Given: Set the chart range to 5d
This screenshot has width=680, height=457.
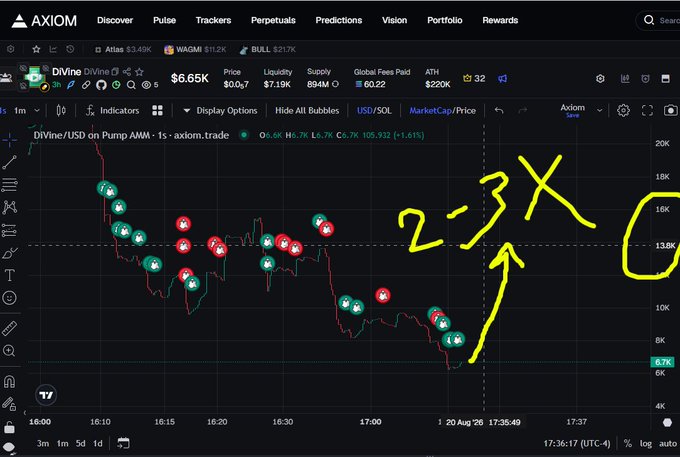Looking at the screenshot, I should (x=81, y=444).
